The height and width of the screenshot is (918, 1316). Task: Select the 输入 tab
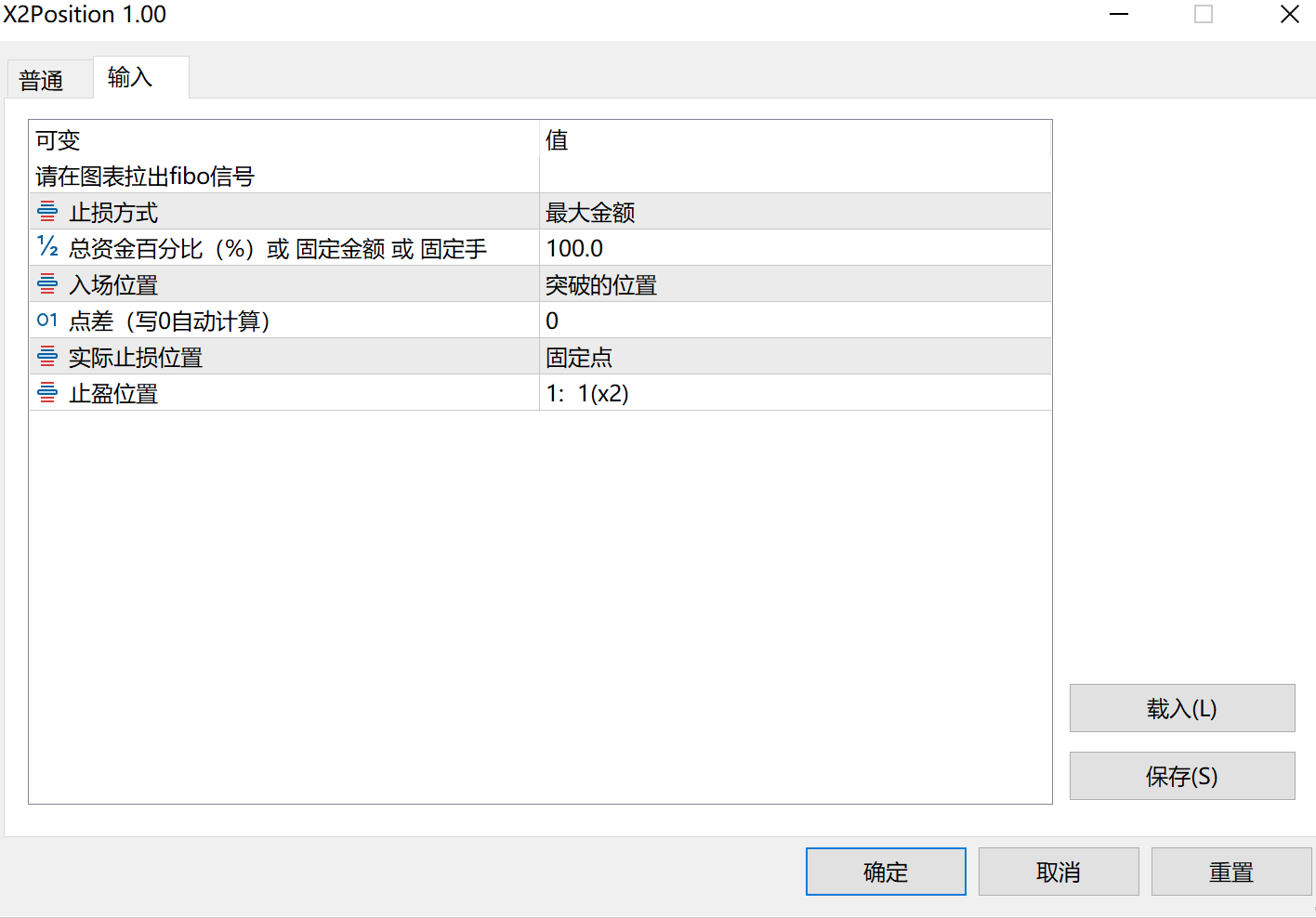click(x=130, y=77)
